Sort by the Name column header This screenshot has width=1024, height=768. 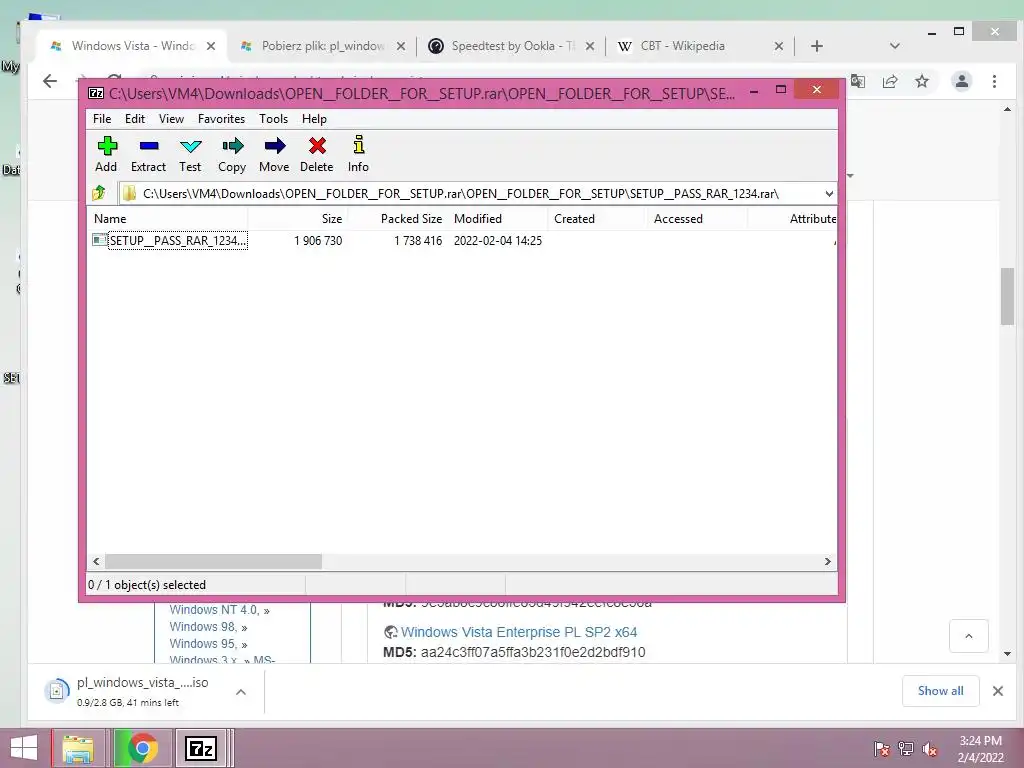(168, 219)
